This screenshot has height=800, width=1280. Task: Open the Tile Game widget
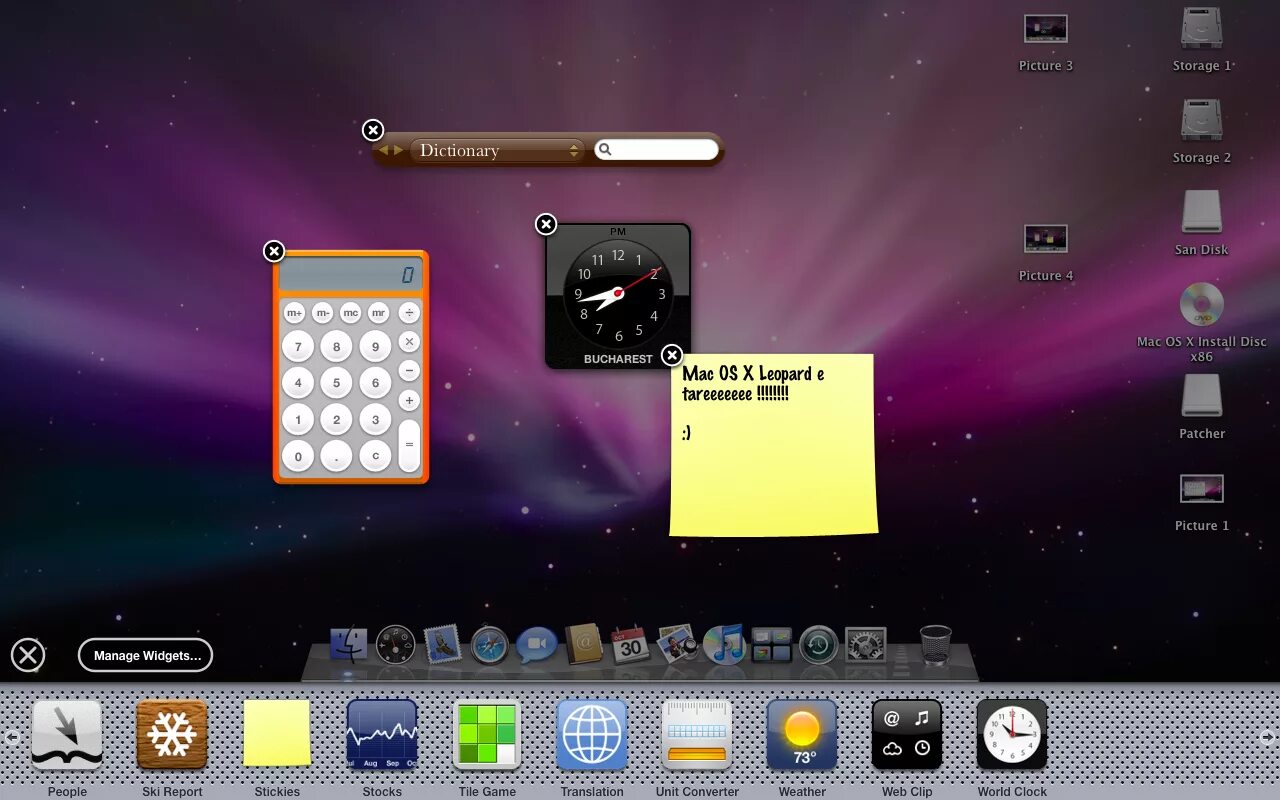[x=487, y=735]
